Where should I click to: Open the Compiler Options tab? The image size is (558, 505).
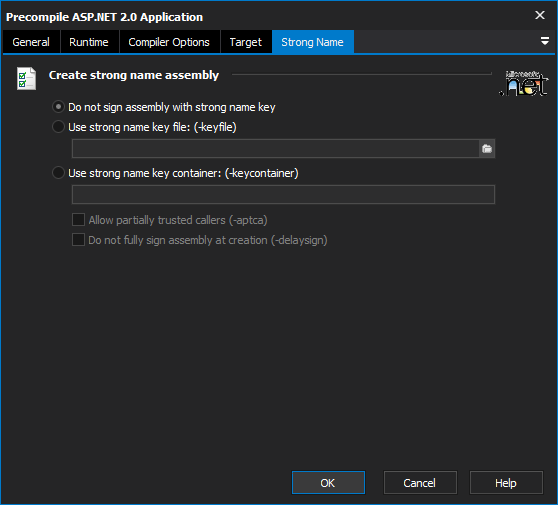(x=169, y=42)
